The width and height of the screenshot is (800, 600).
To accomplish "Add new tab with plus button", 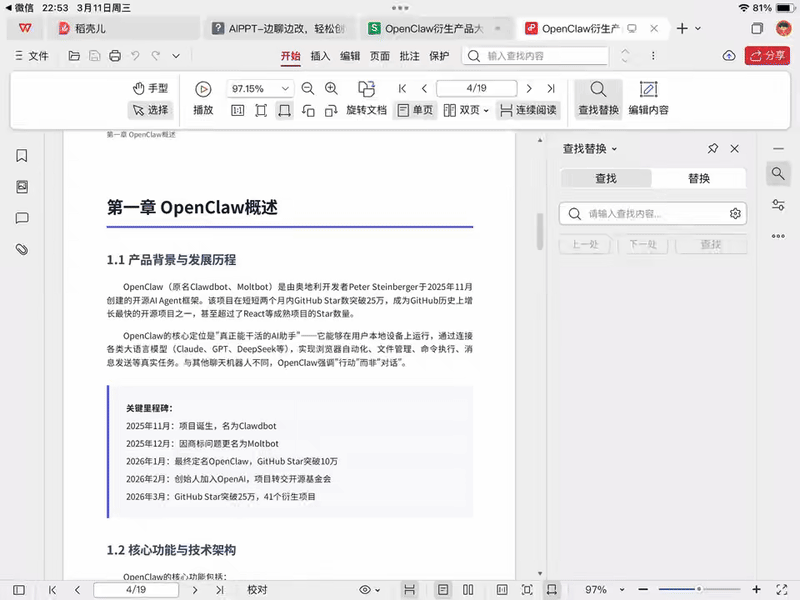I will point(682,29).
